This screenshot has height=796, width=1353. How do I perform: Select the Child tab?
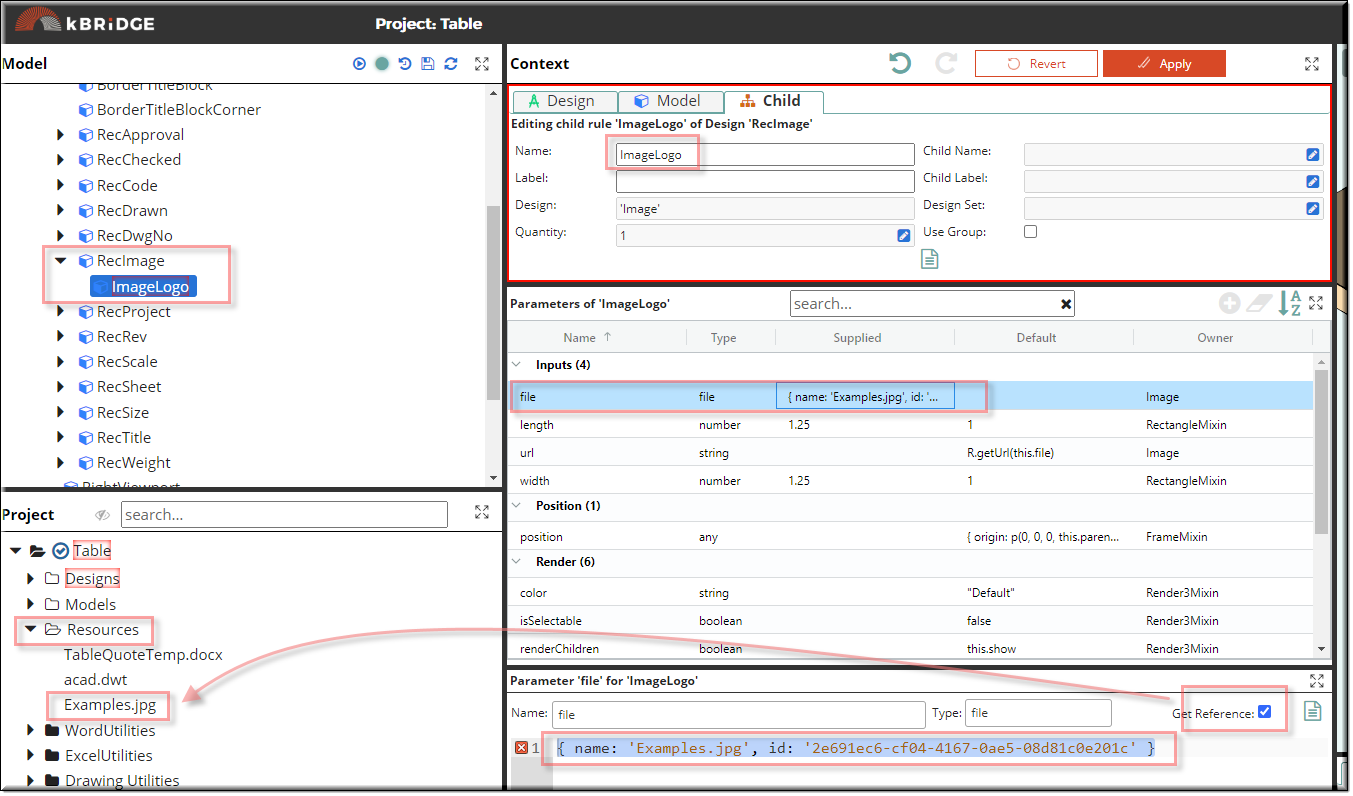coord(774,101)
